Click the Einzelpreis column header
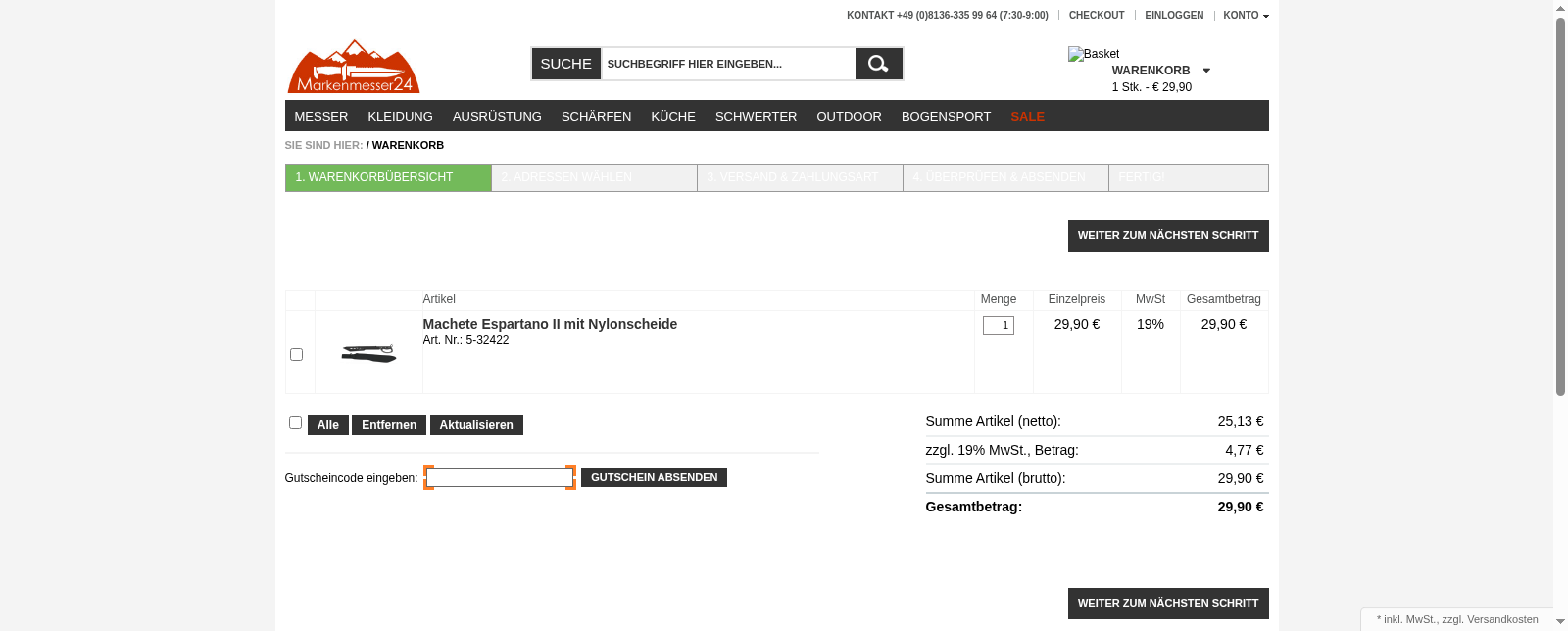This screenshot has height=631, width=1568. point(1077,299)
